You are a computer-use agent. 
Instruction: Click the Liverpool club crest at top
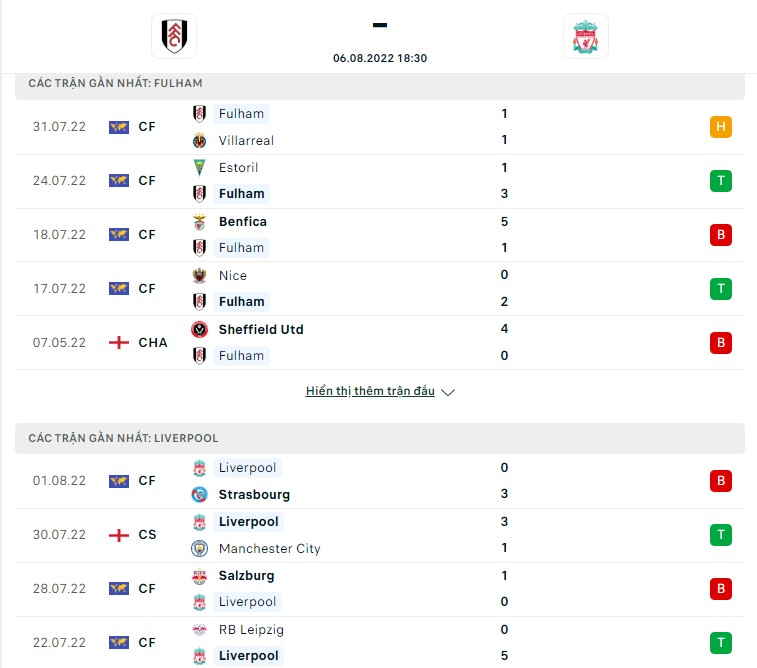coord(586,36)
